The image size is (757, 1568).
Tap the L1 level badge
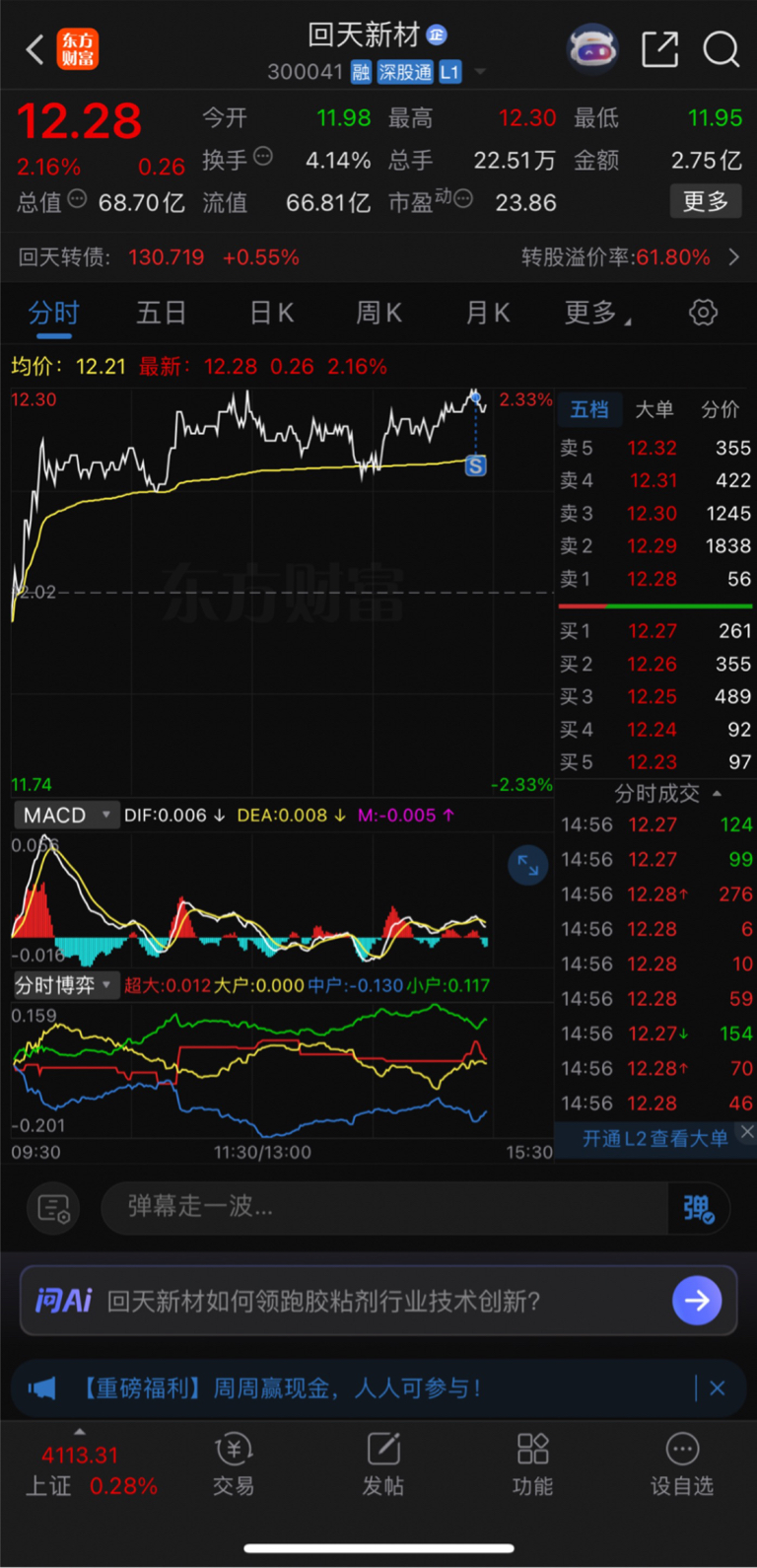point(450,72)
